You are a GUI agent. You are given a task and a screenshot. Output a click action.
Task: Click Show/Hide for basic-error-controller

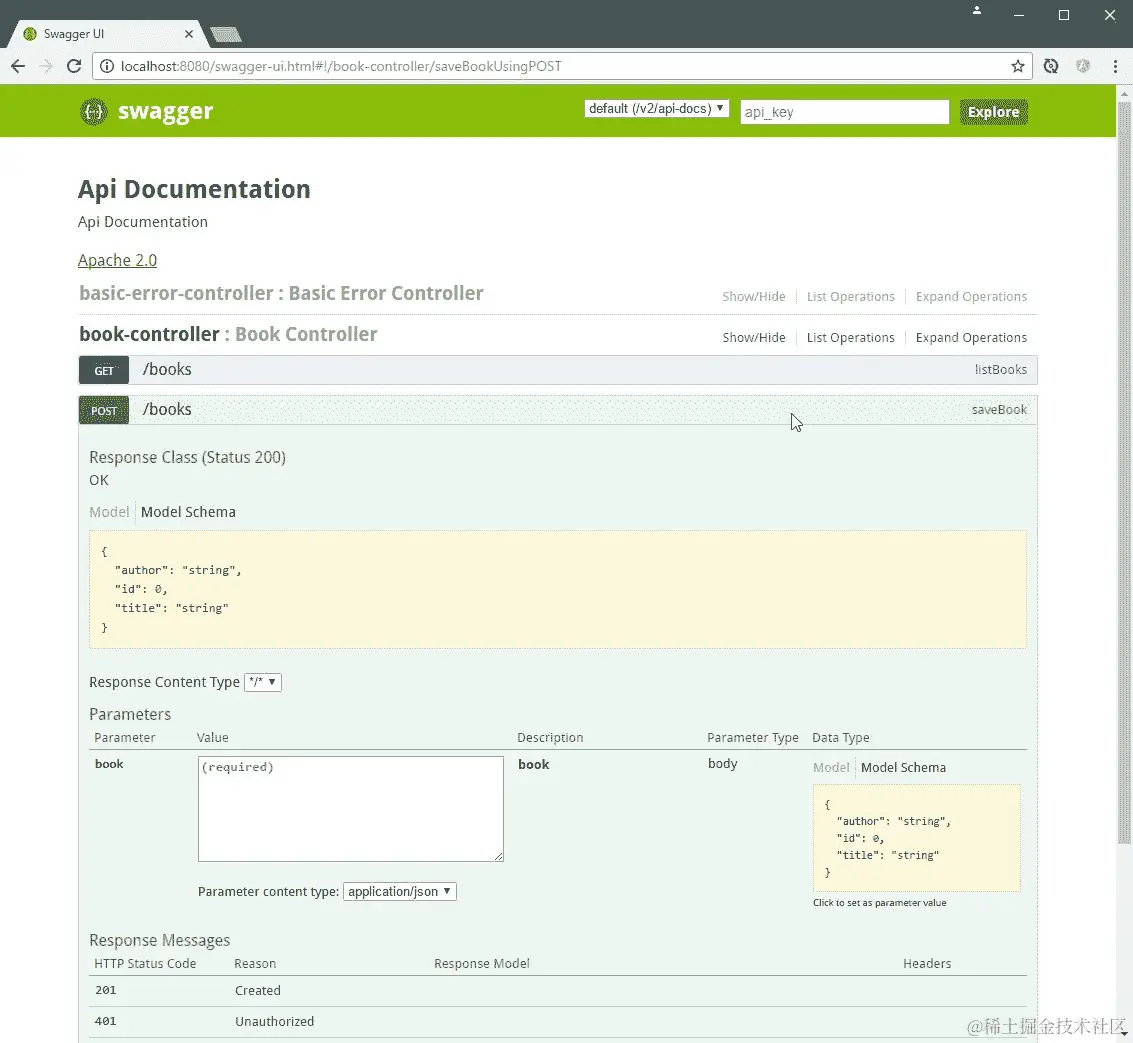(754, 296)
